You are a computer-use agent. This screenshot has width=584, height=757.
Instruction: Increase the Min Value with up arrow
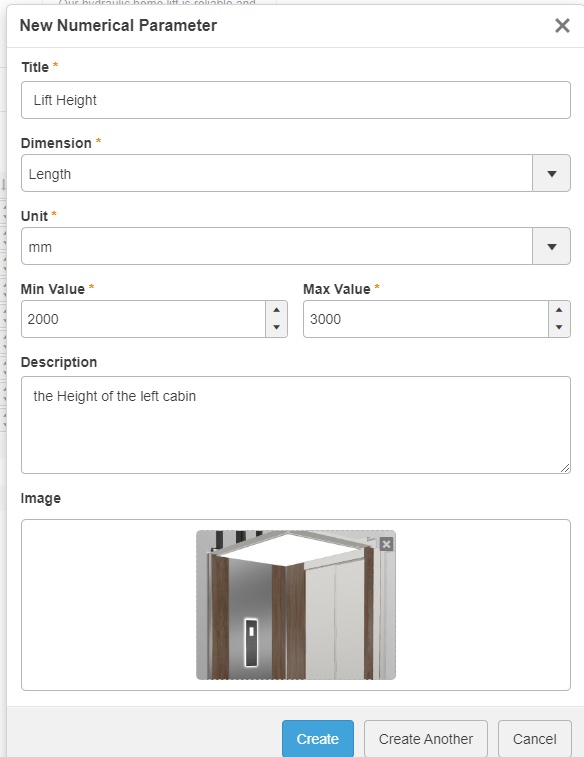coord(277,310)
